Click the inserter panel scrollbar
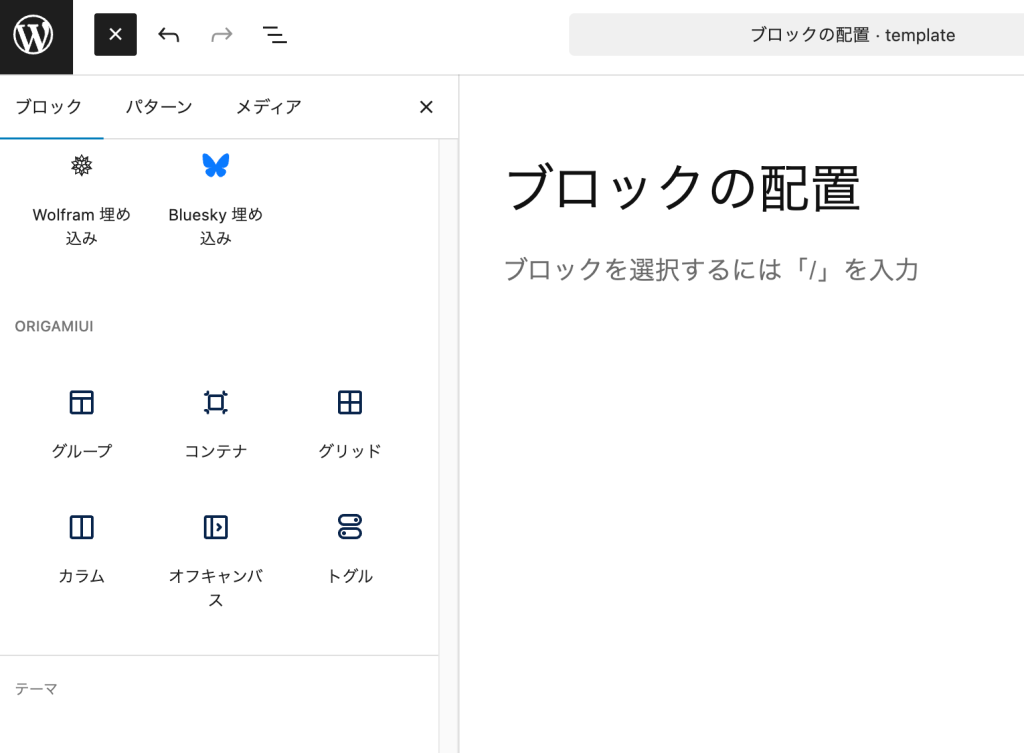Screen dimensions: 1024x753 coord(448,445)
